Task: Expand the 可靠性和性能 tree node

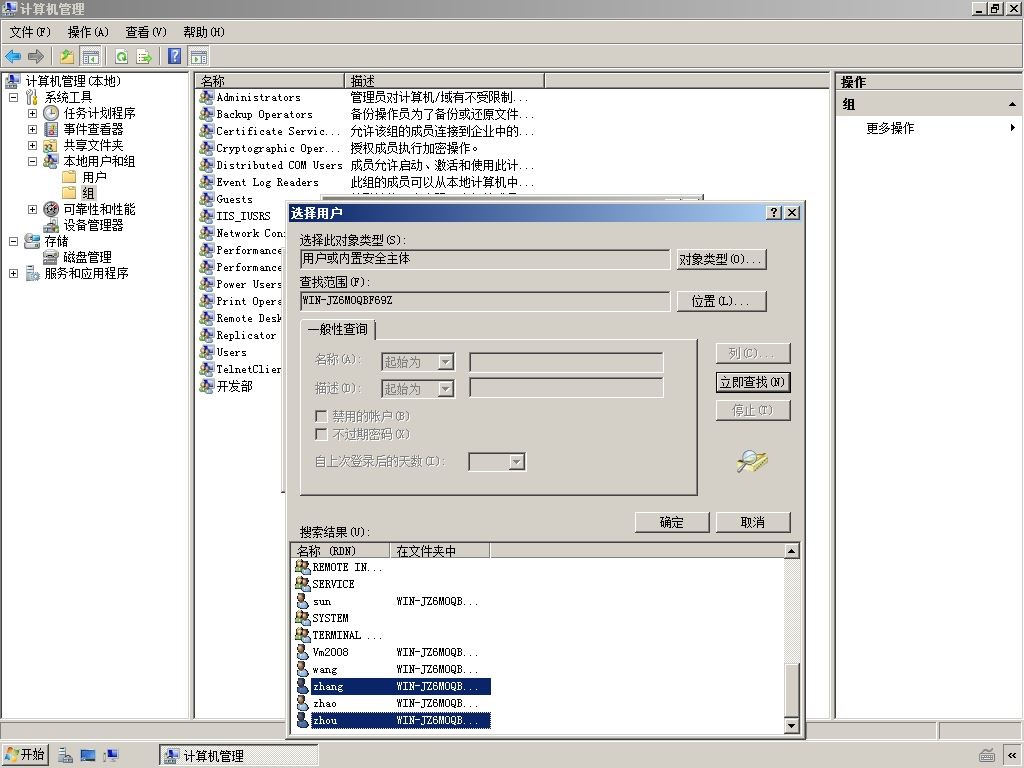Action: [32, 209]
